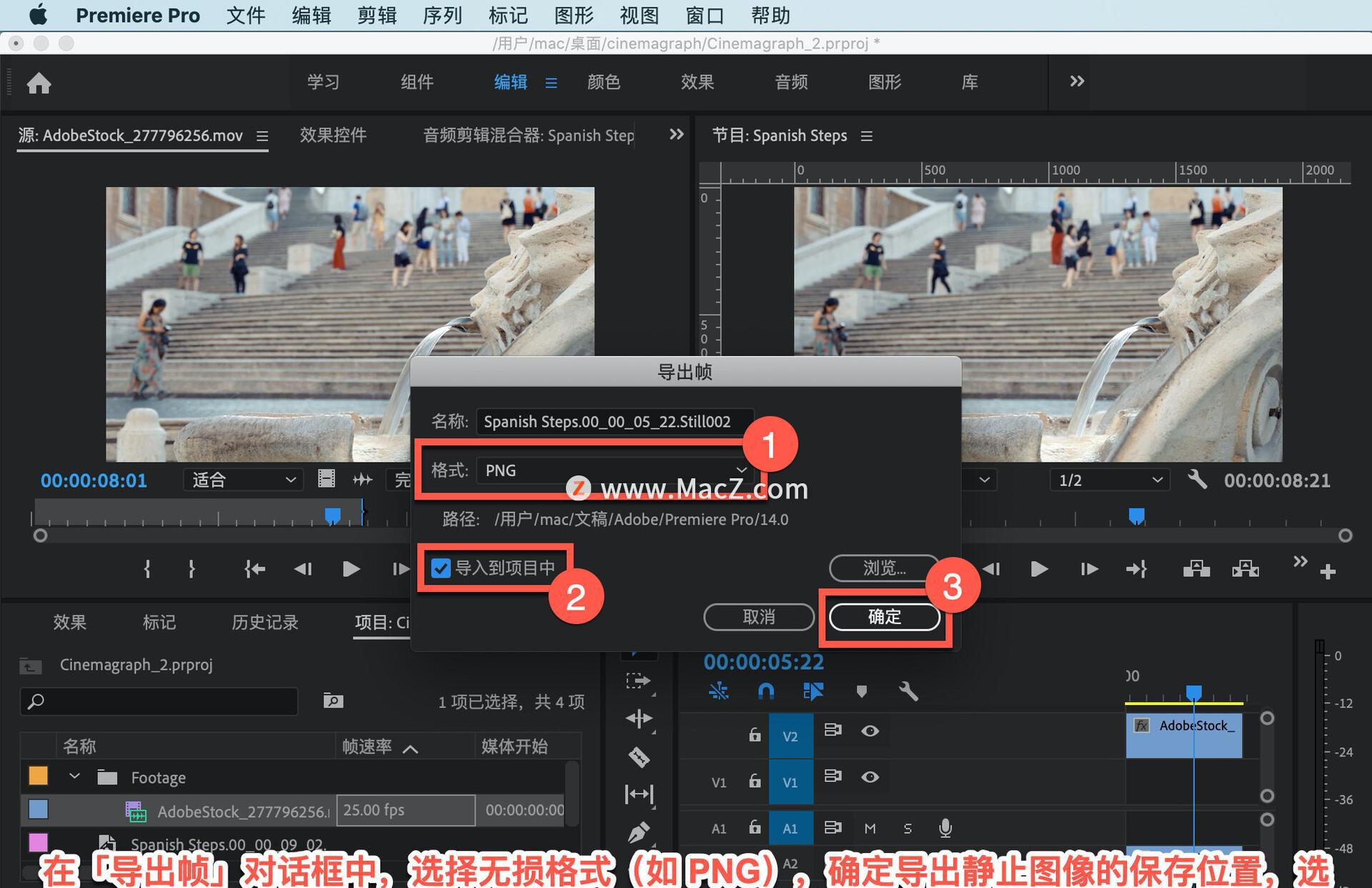Click the Program monitor playhead marker
The width and height of the screenshot is (1372, 888).
click(1136, 515)
